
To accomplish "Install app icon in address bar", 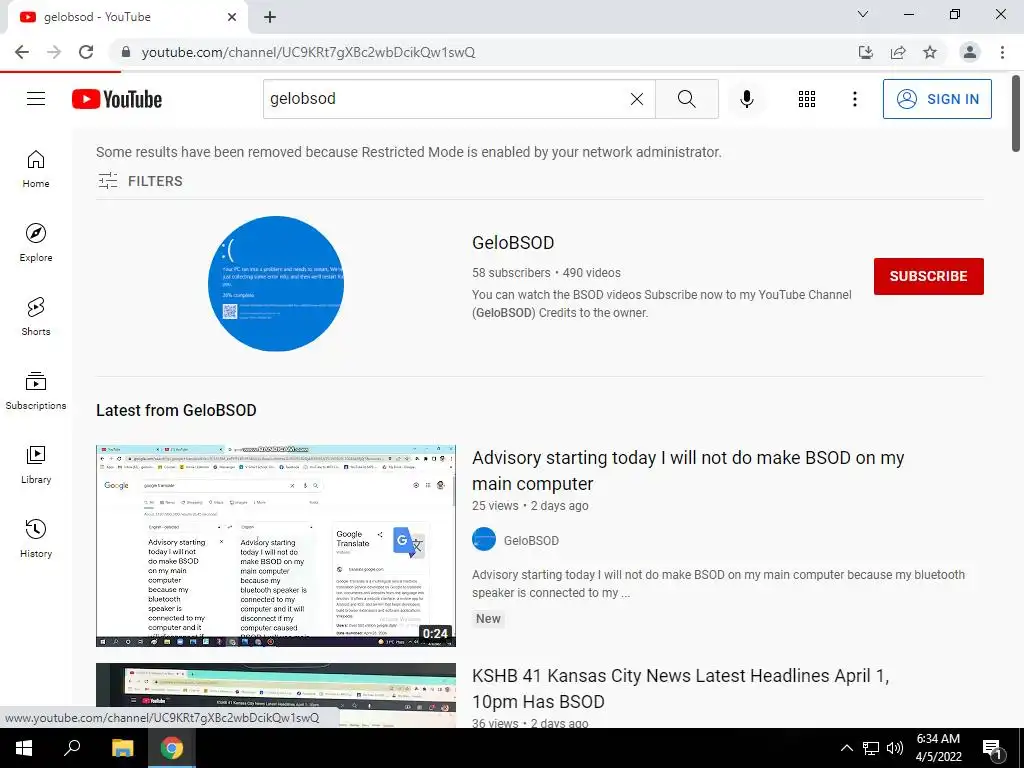I will [866, 52].
